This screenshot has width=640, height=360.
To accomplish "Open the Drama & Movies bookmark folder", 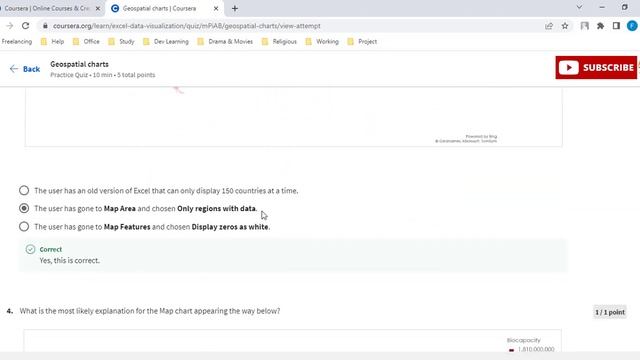I will [225, 42].
